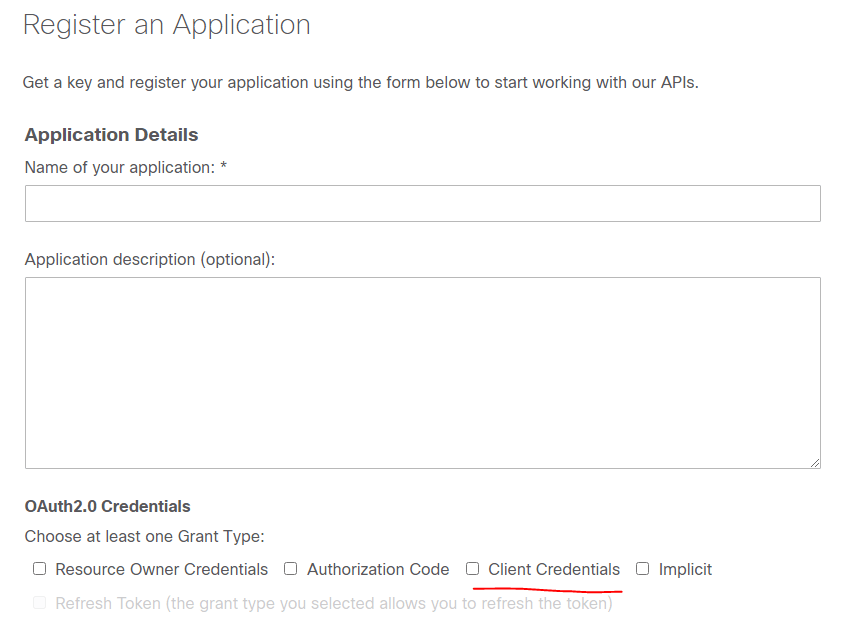
Task: Tick the Authorization Code checkbox
Action: [291, 569]
